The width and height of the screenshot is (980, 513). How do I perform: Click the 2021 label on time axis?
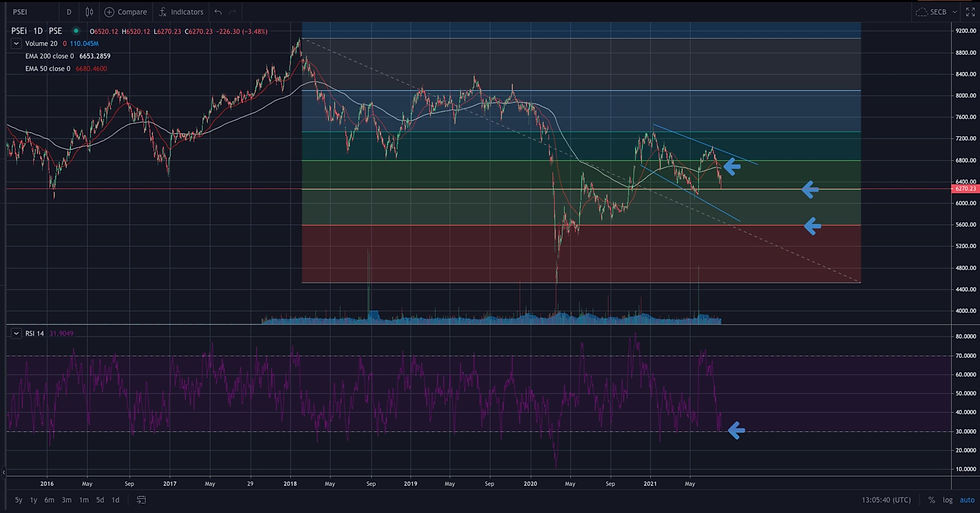point(650,484)
